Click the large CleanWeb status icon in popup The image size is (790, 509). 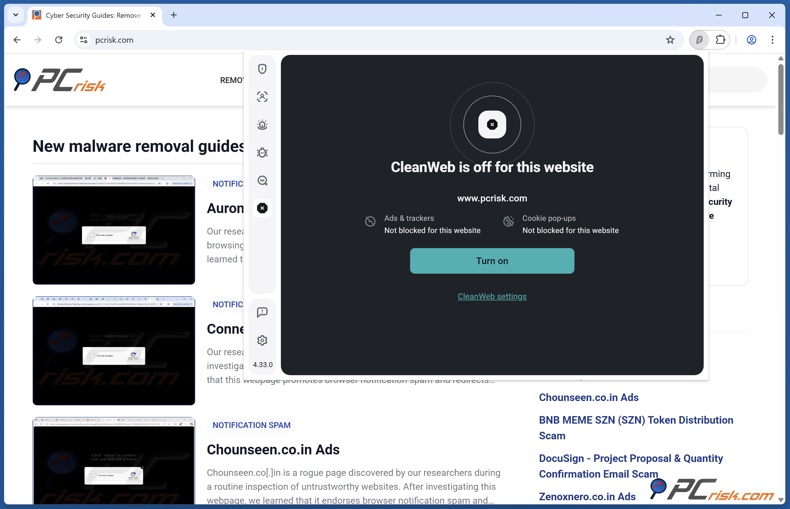pyautogui.click(x=492, y=124)
